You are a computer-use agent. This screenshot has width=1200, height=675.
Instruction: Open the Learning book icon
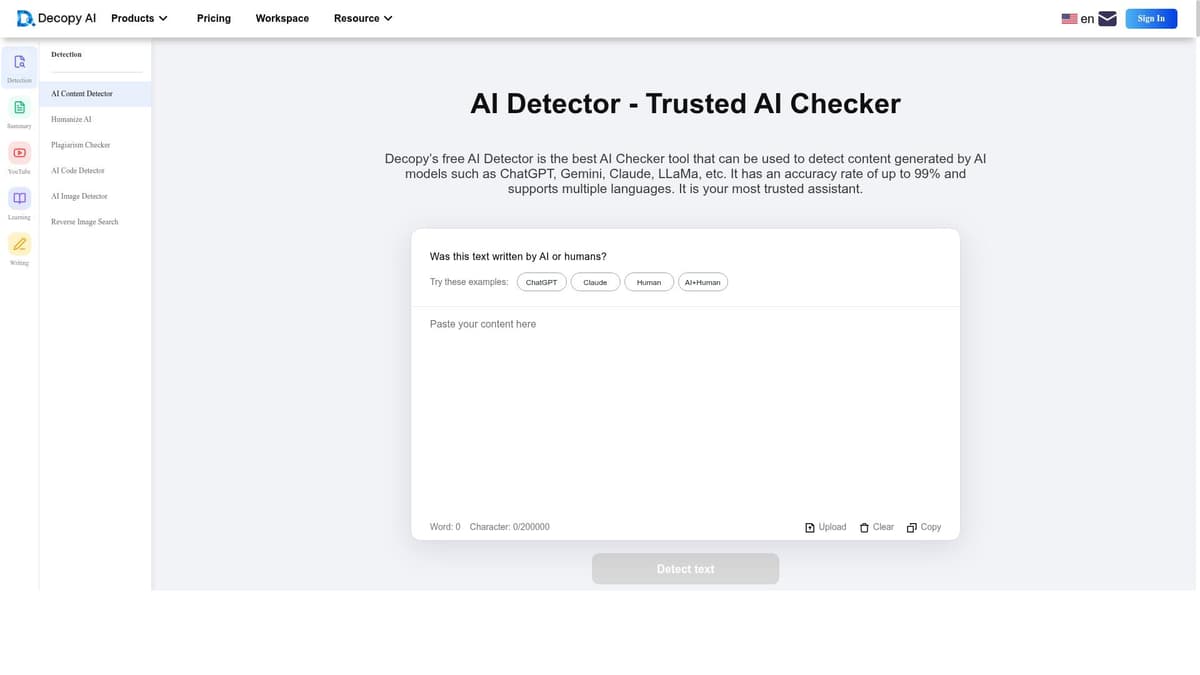(x=19, y=198)
